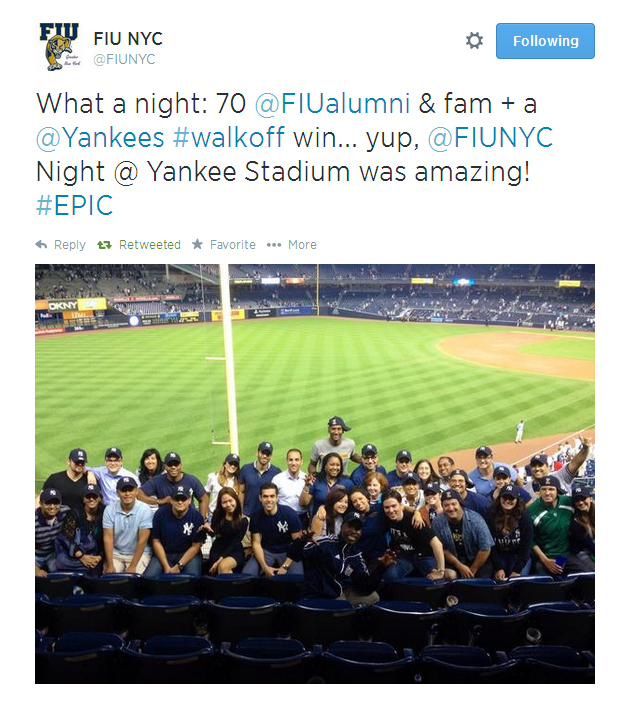Viewport: 628px width, 701px height.
Task: Open the #walkoff hashtag
Action: 229,137
